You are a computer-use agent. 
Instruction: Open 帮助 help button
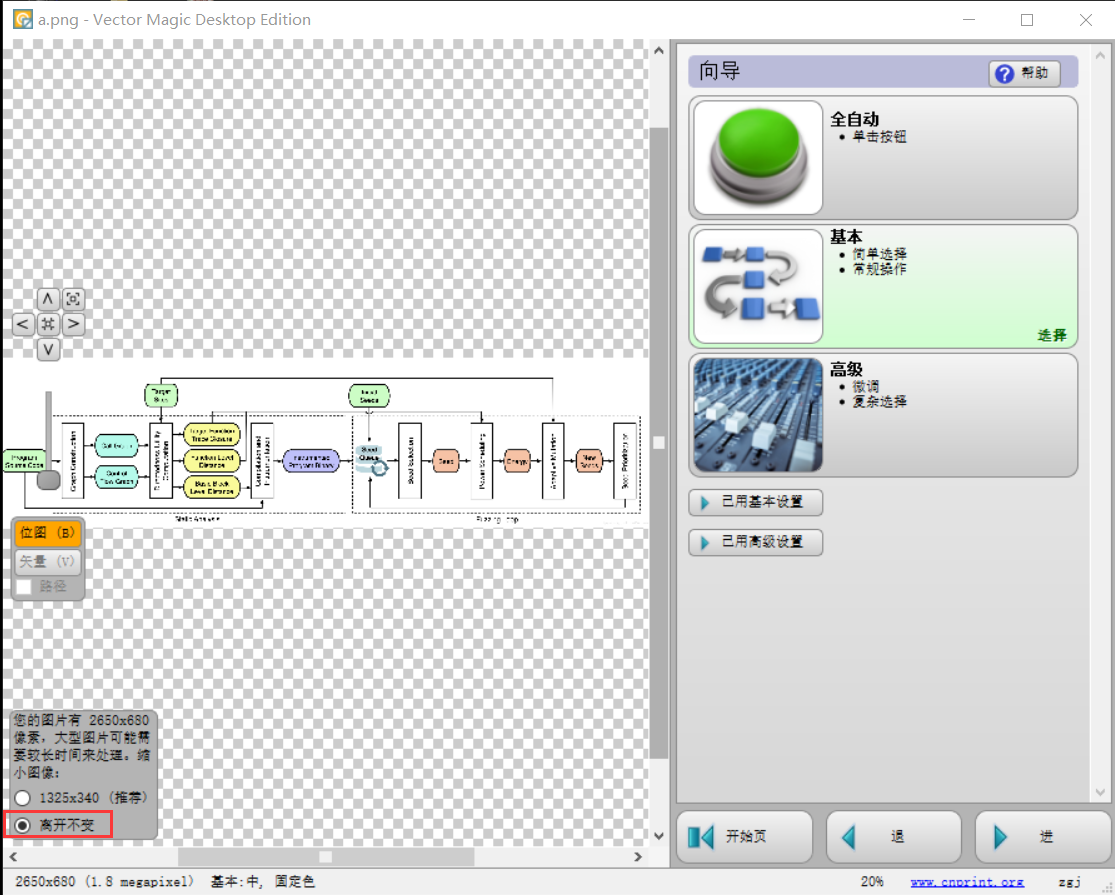point(1024,73)
